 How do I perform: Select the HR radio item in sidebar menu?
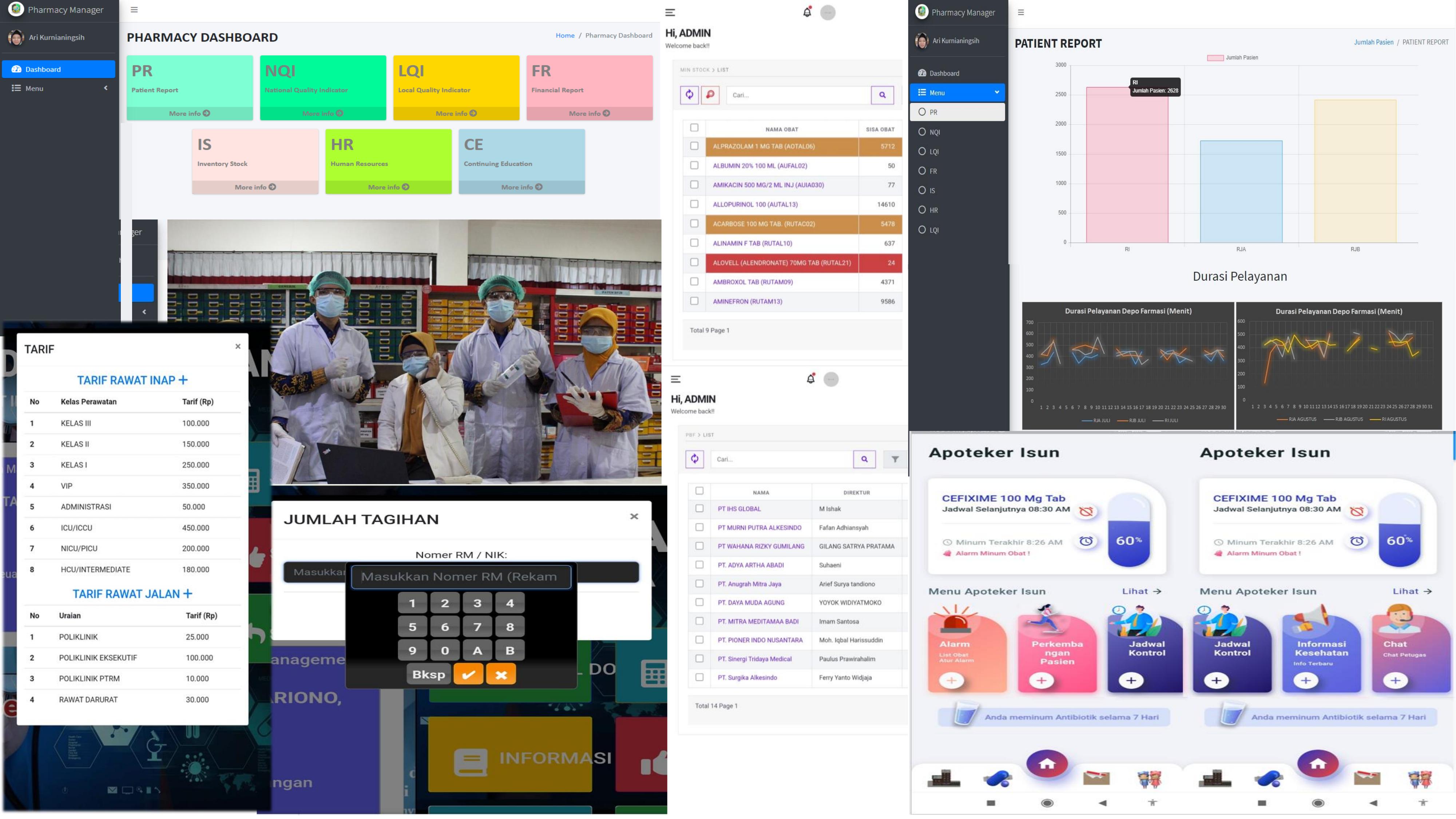957,210
